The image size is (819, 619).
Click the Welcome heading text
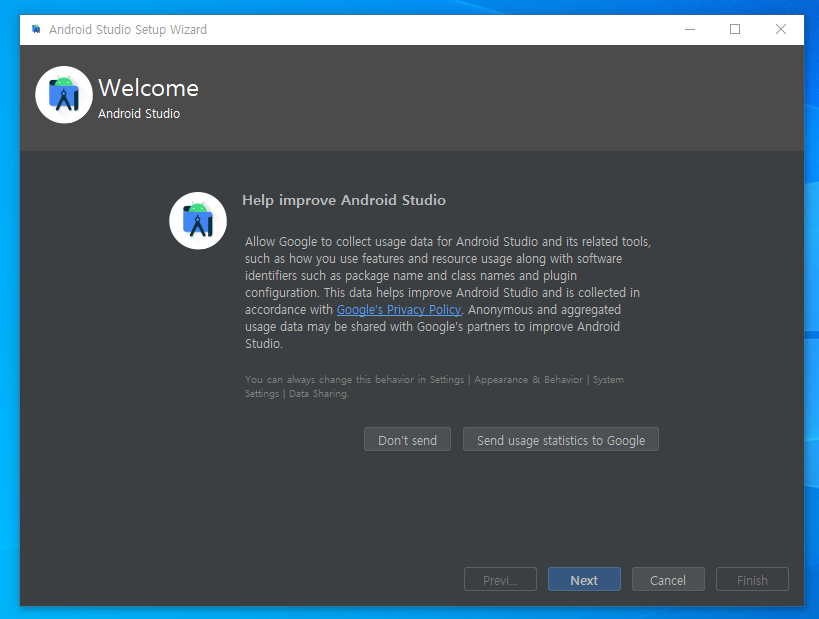tap(148, 88)
